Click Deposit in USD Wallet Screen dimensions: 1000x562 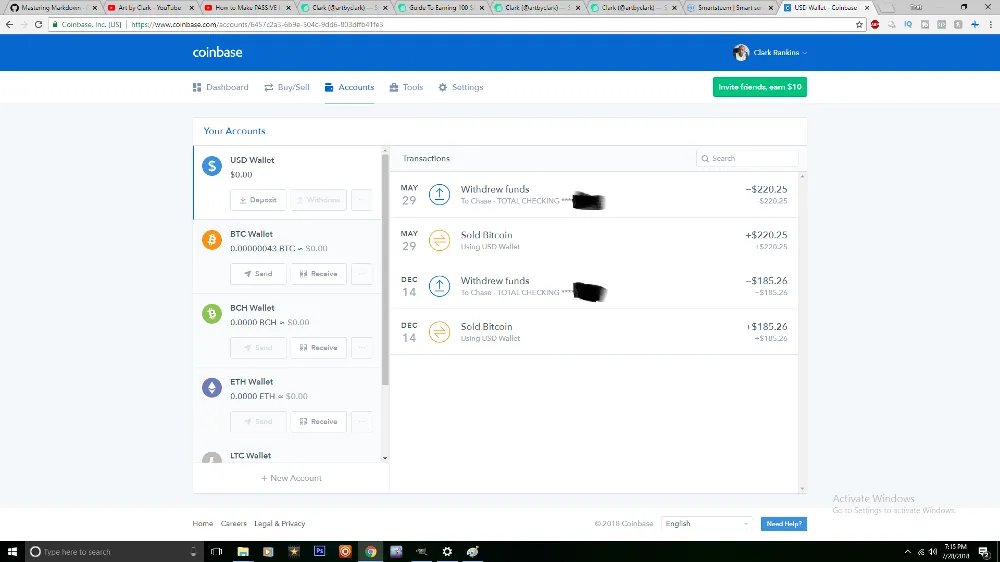click(x=258, y=200)
